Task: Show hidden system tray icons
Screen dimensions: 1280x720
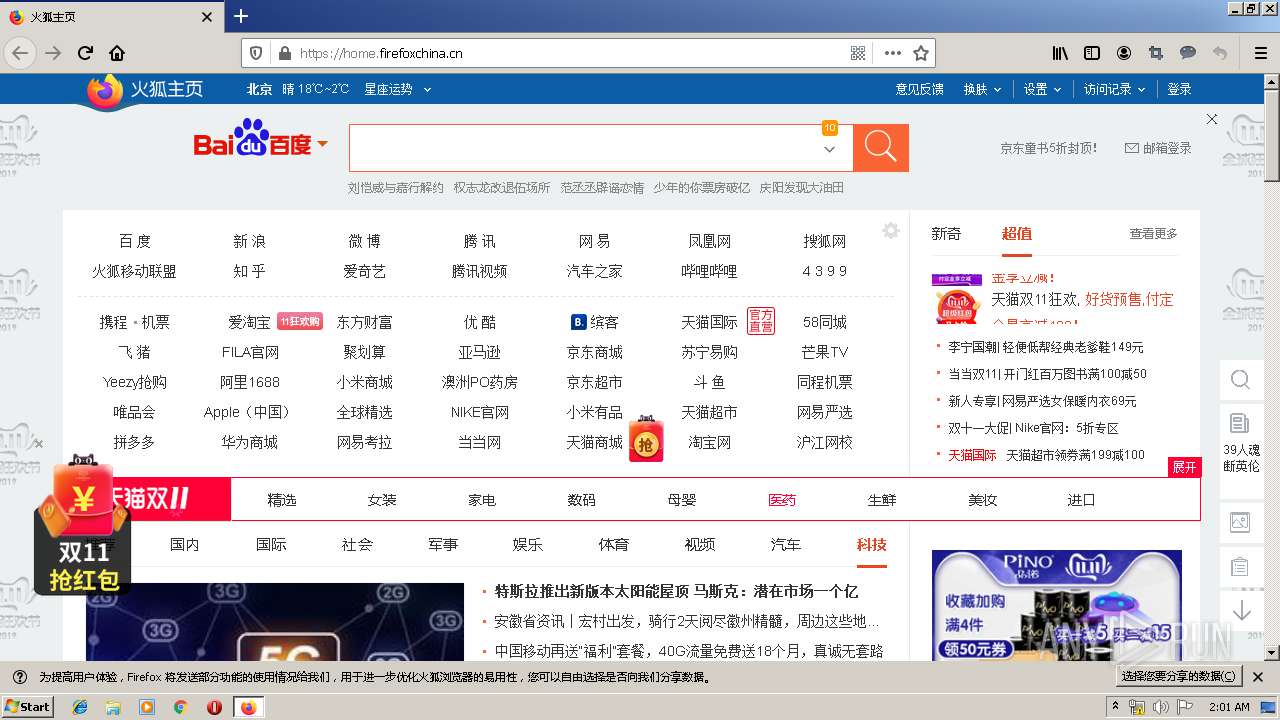Action: 1116,707
